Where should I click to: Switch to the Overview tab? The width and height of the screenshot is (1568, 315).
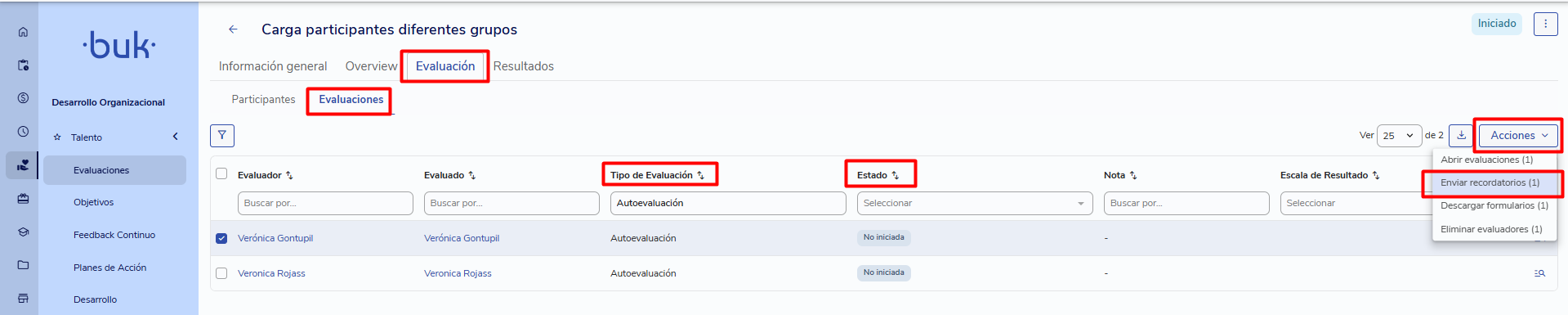pos(371,66)
